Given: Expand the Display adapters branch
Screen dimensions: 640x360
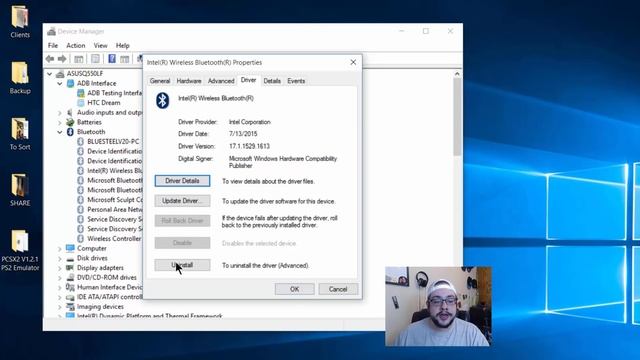Looking at the screenshot, I should [60, 268].
